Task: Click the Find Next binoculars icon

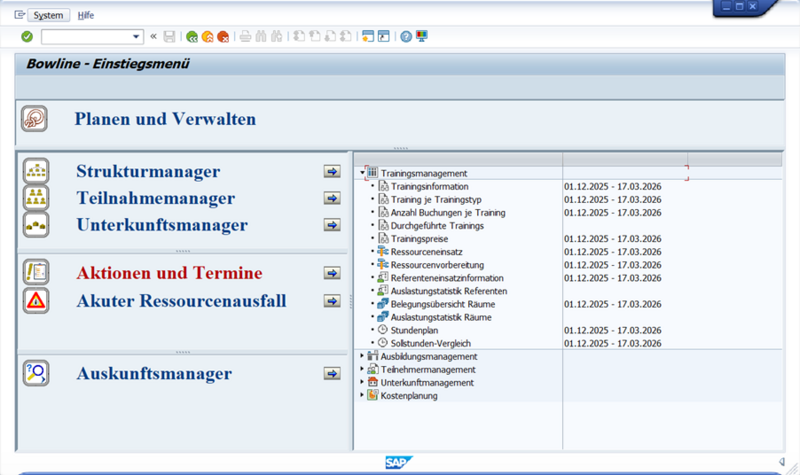Action: point(277,36)
